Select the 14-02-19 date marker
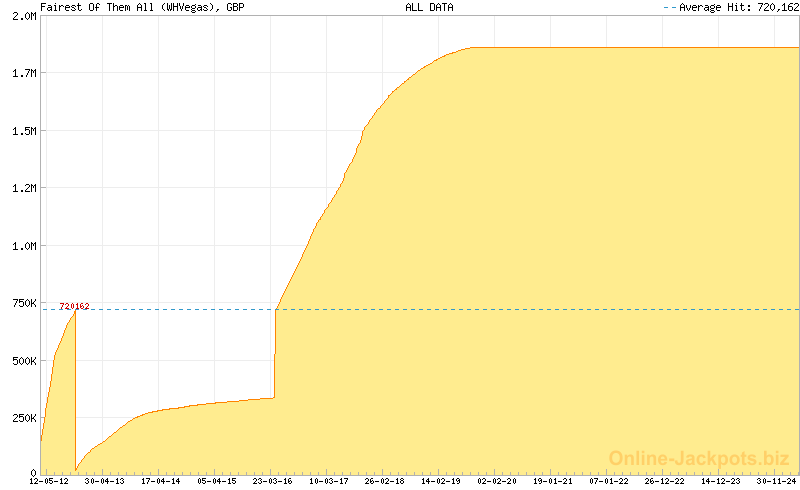800x490 pixels. [x=440, y=481]
